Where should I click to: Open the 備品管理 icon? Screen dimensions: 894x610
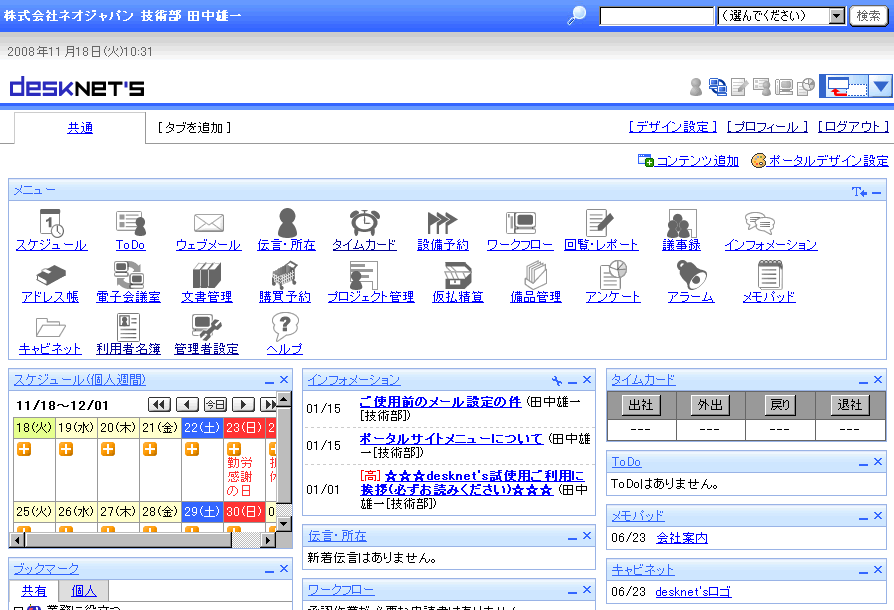click(536, 275)
